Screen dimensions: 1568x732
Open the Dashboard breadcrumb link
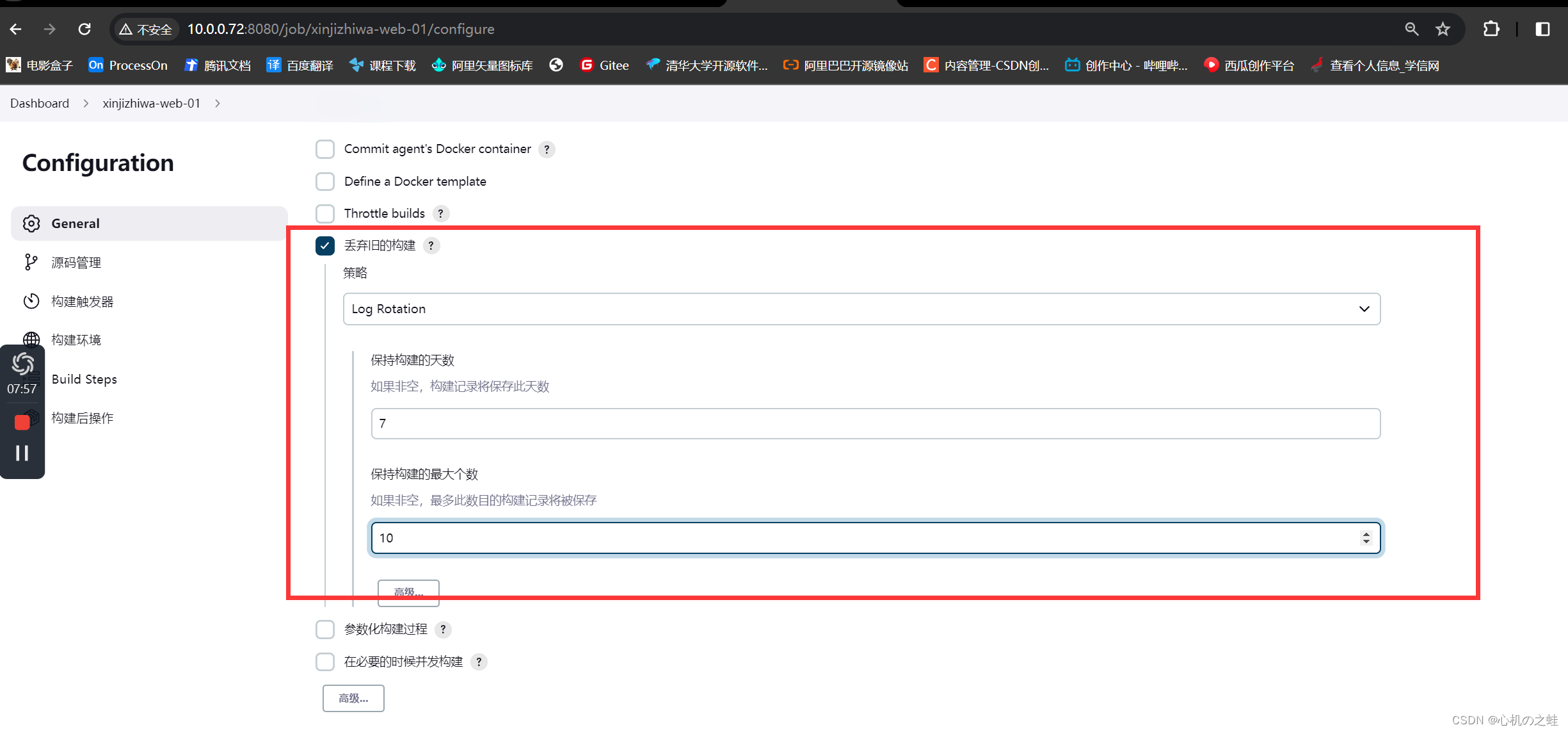pyautogui.click(x=39, y=103)
